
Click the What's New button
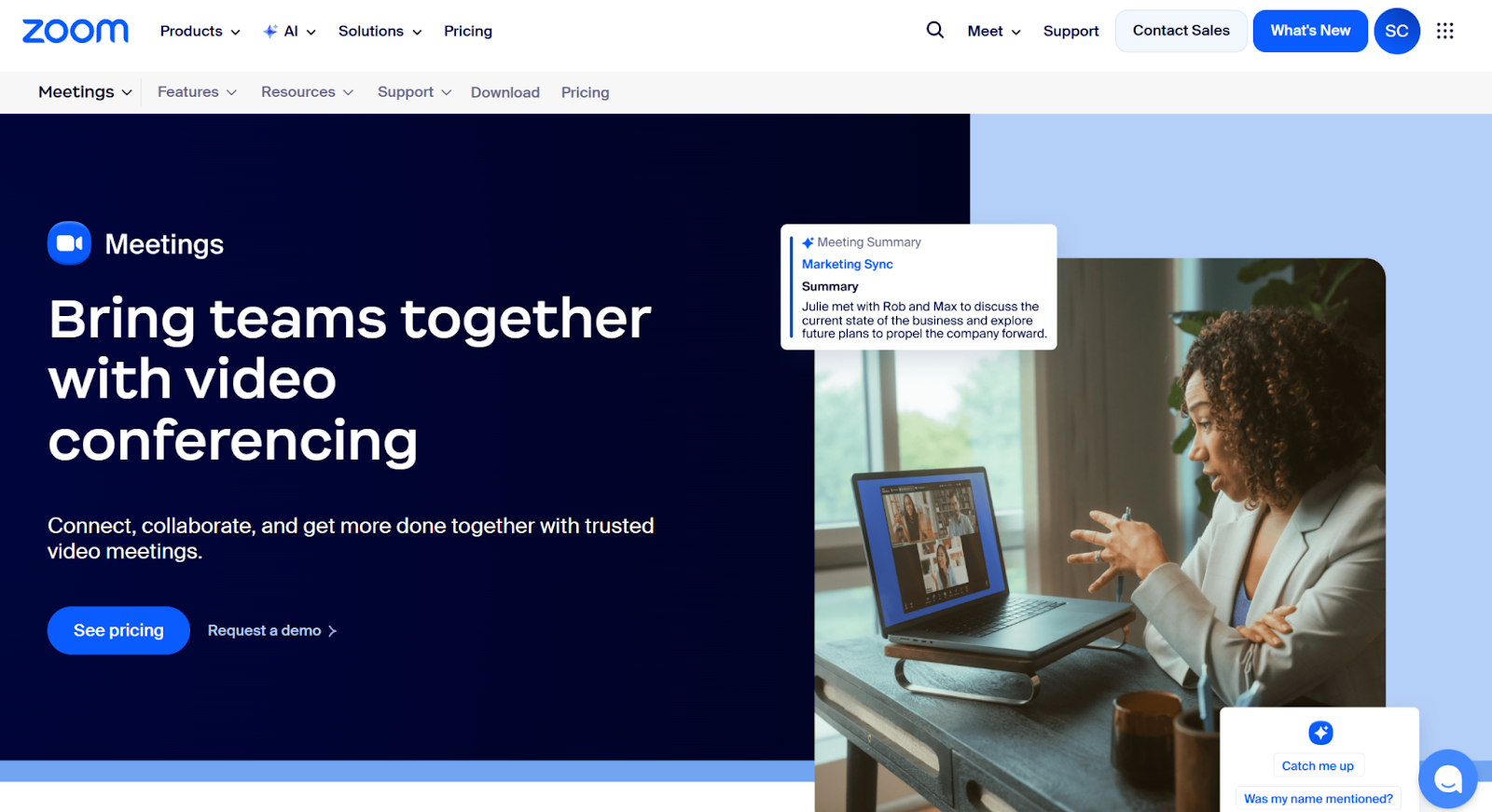coord(1309,31)
